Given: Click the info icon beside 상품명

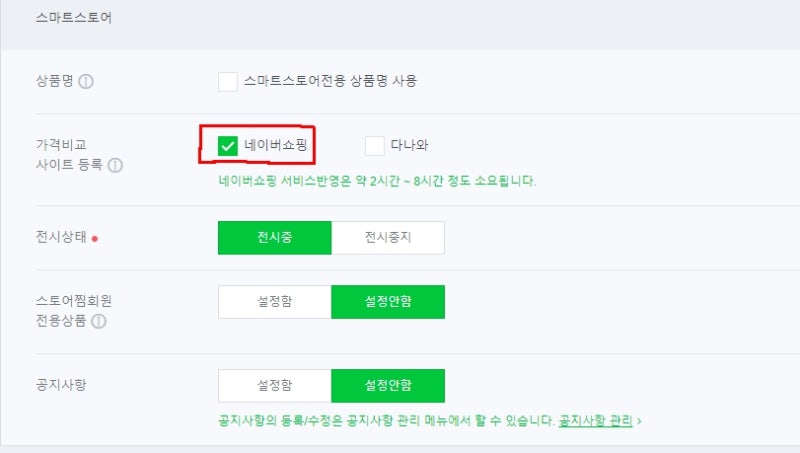Looking at the screenshot, I should (x=86, y=82).
